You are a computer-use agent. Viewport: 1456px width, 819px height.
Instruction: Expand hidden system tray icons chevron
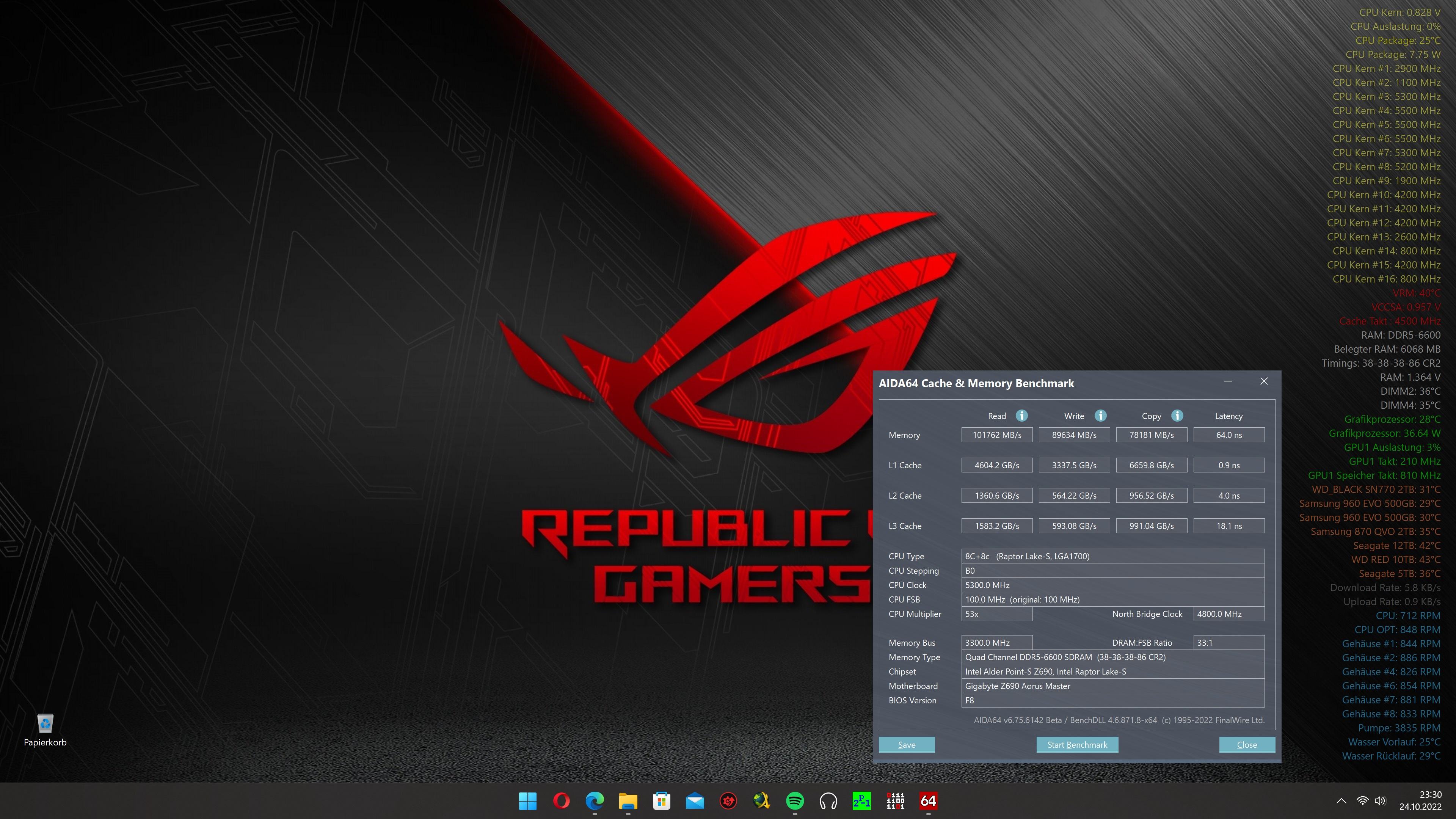tap(1341, 800)
